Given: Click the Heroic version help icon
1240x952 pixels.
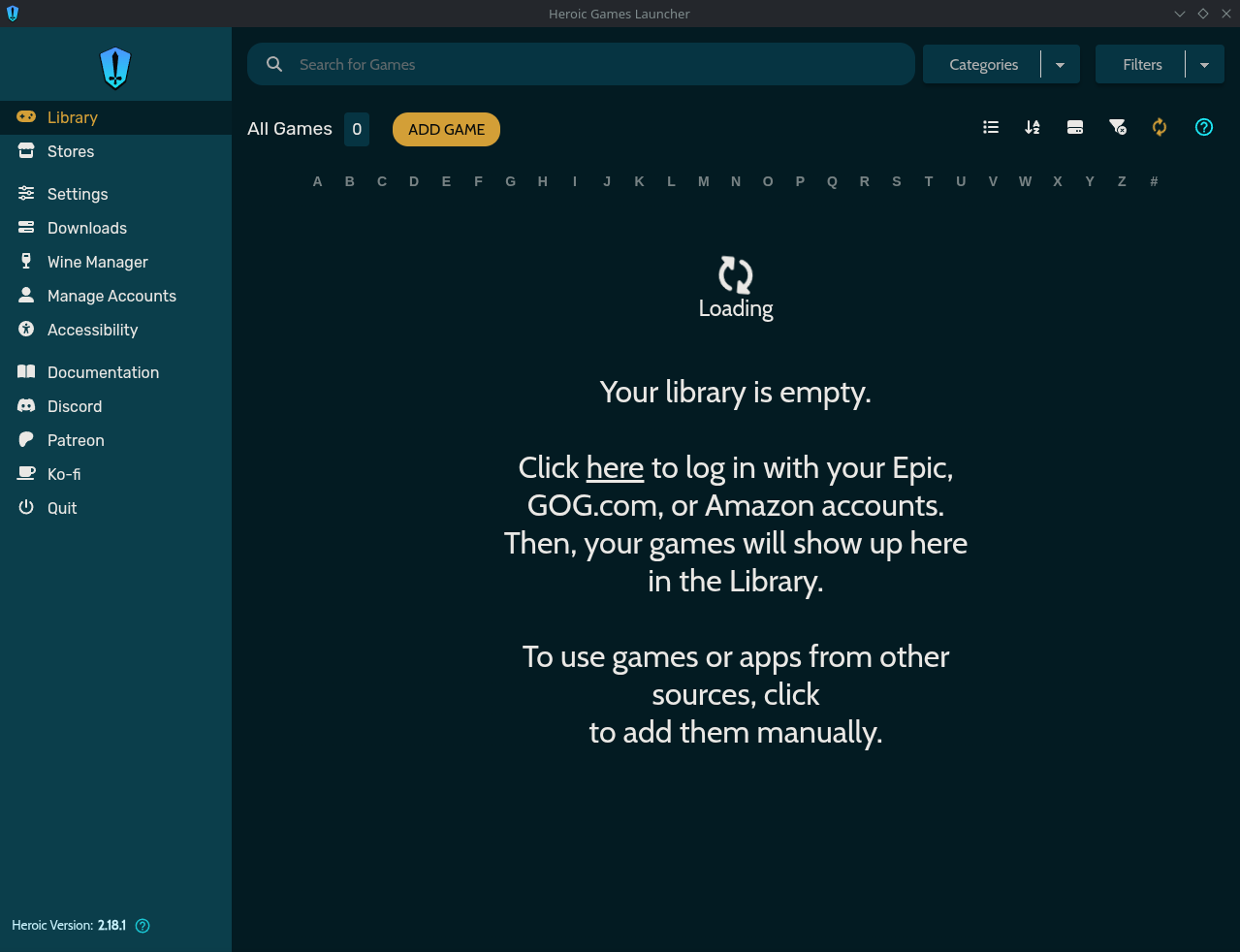Looking at the screenshot, I should click(x=143, y=925).
